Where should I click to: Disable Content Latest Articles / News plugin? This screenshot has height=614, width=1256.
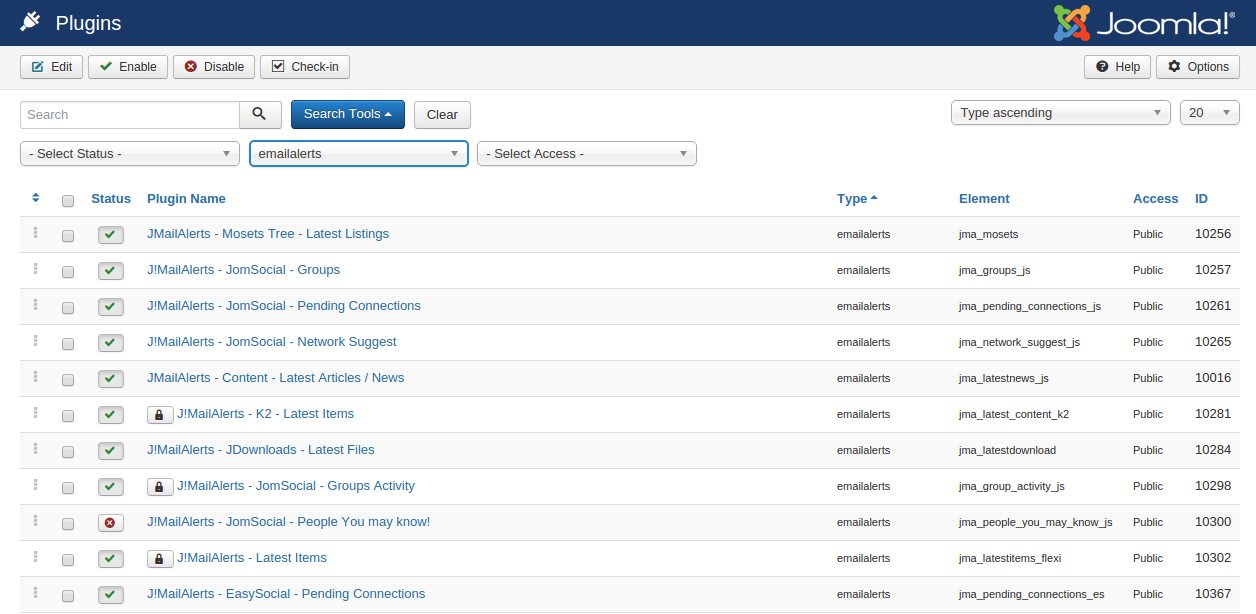111,379
